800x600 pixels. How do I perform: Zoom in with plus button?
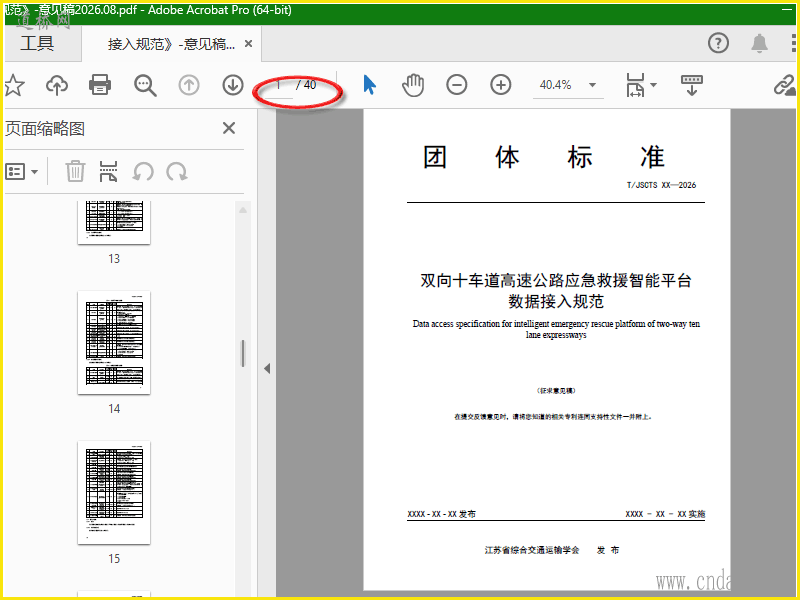[501, 85]
